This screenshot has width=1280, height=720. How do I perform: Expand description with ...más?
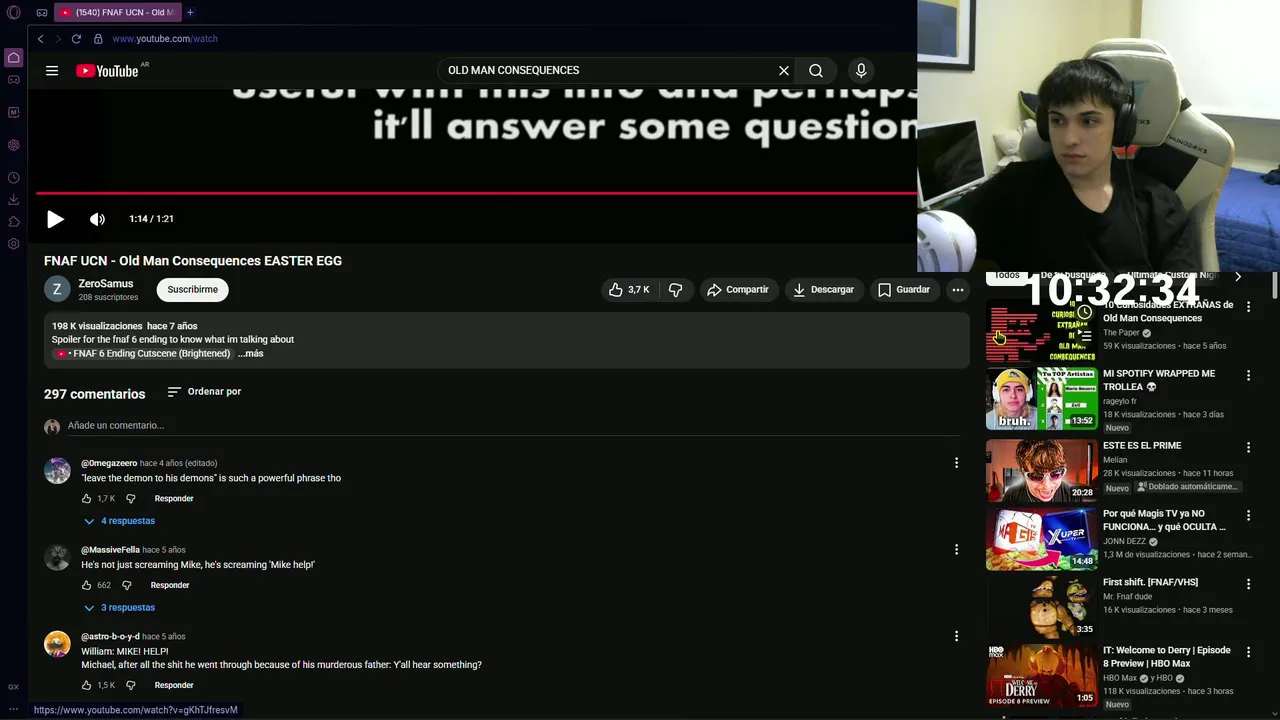tap(250, 353)
